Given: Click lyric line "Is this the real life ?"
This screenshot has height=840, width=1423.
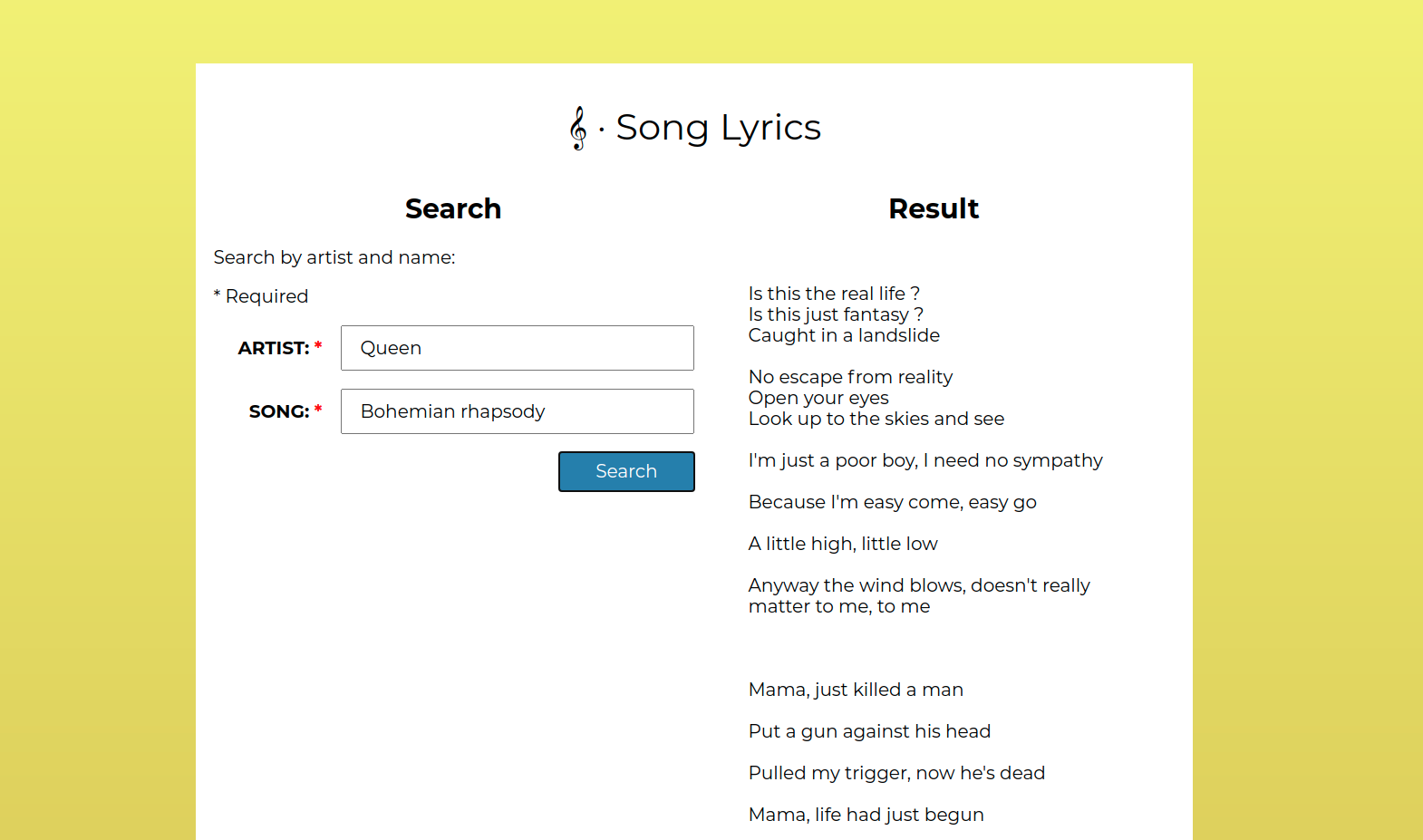Looking at the screenshot, I should coord(834,294).
